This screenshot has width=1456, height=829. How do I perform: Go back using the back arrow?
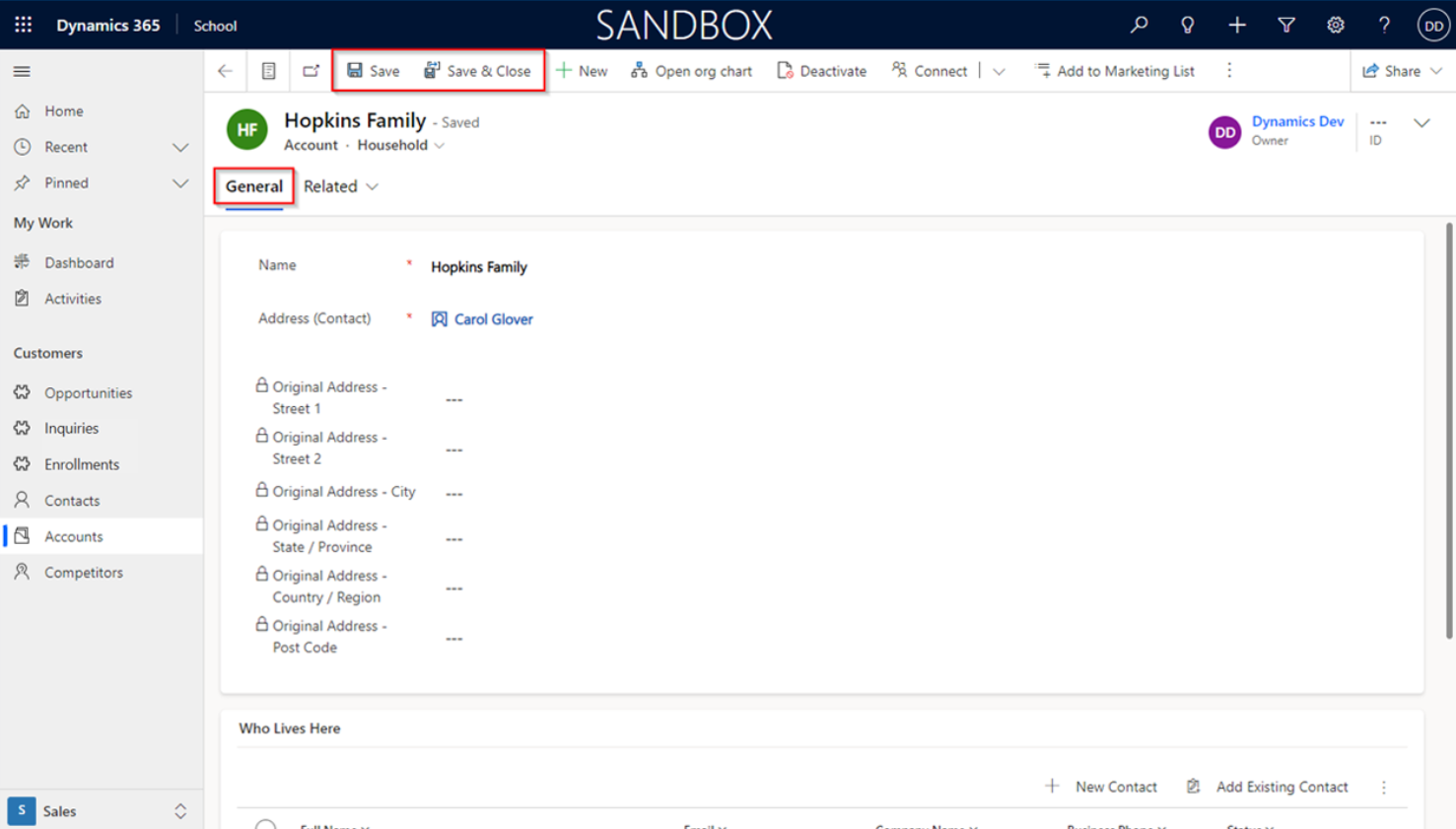[226, 71]
